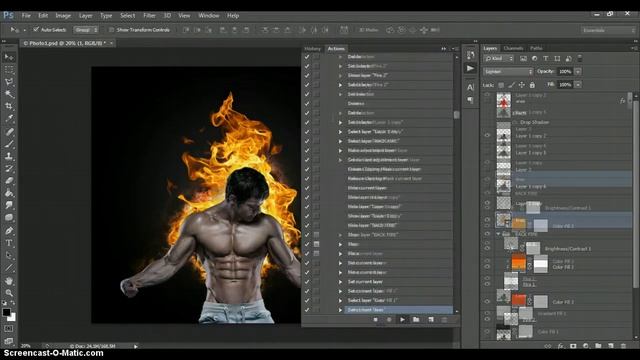
Task: Expand the Select layer "Color Fill 1" step
Action: click(x=340, y=300)
